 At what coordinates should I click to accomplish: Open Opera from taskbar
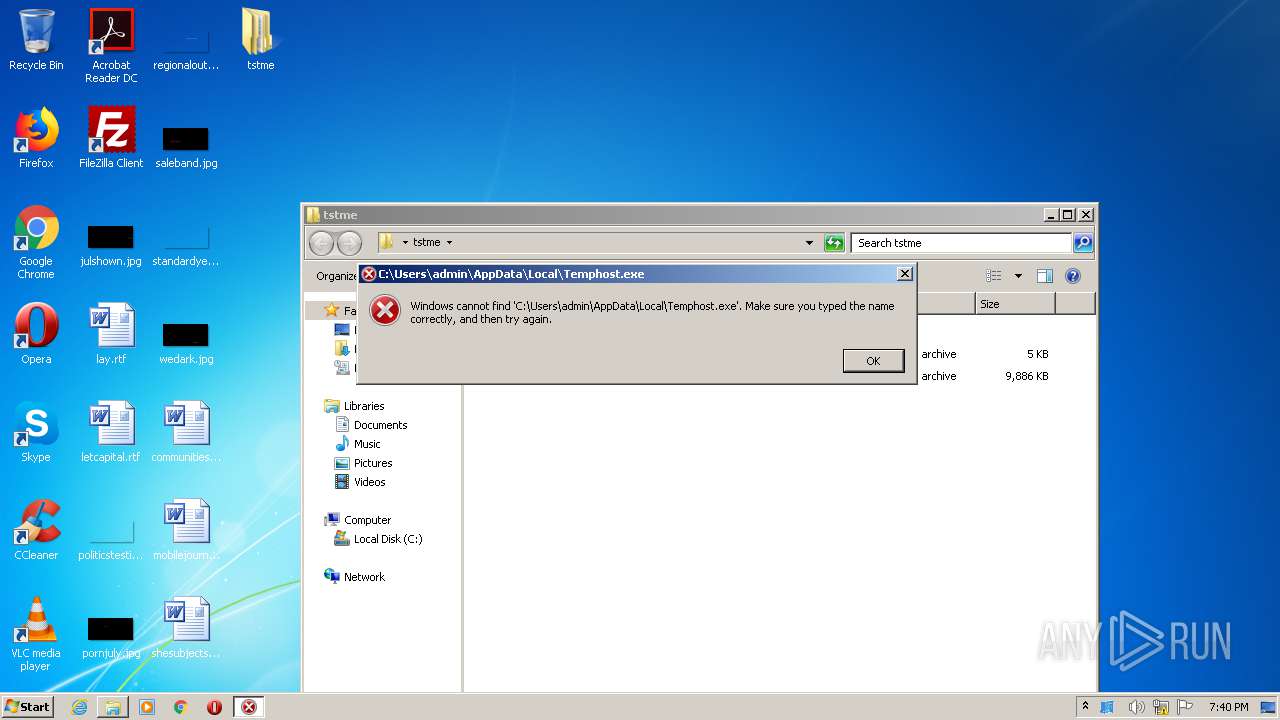[214, 707]
